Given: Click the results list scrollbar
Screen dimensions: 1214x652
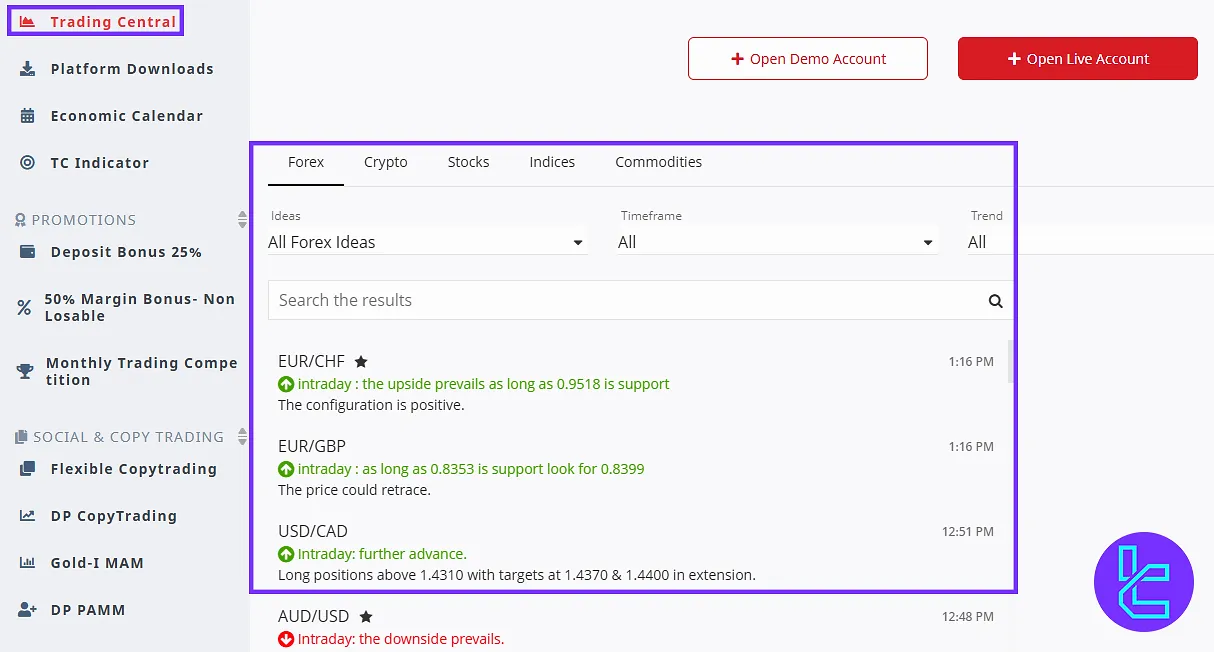Looking at the screenshot, I should 1011,362.
